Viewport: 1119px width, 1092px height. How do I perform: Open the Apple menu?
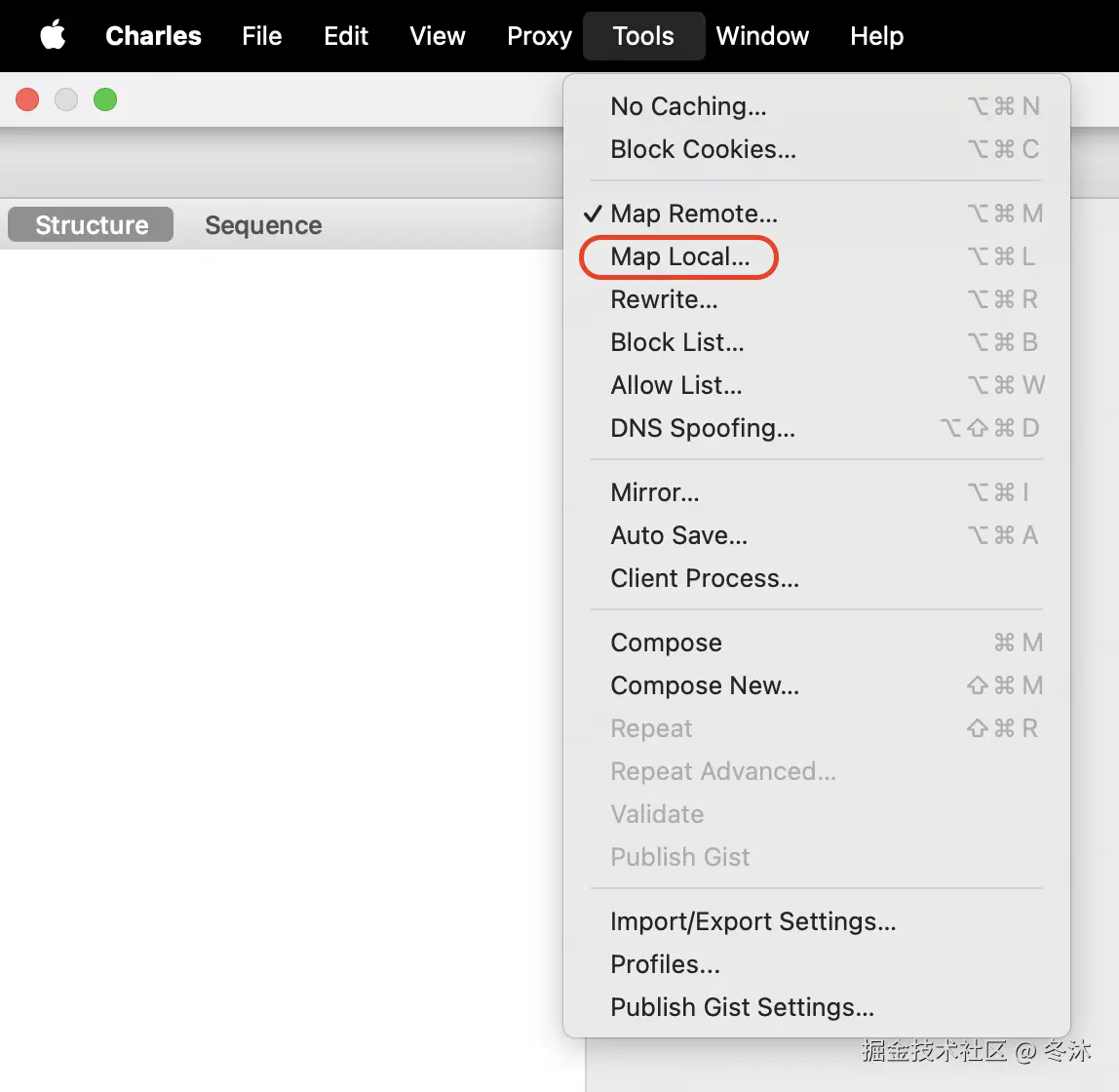(x=53, y=35)
